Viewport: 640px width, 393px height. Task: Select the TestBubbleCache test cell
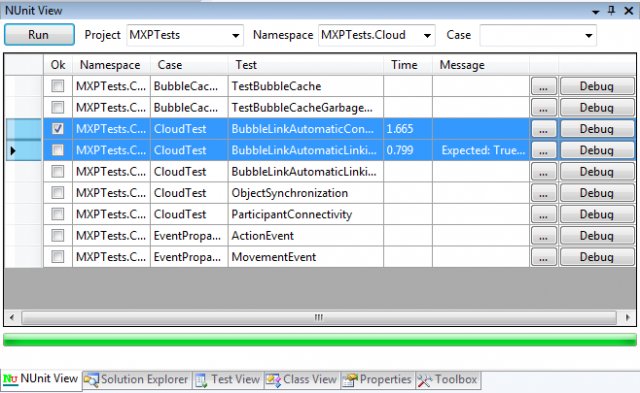tap(306, 86)
